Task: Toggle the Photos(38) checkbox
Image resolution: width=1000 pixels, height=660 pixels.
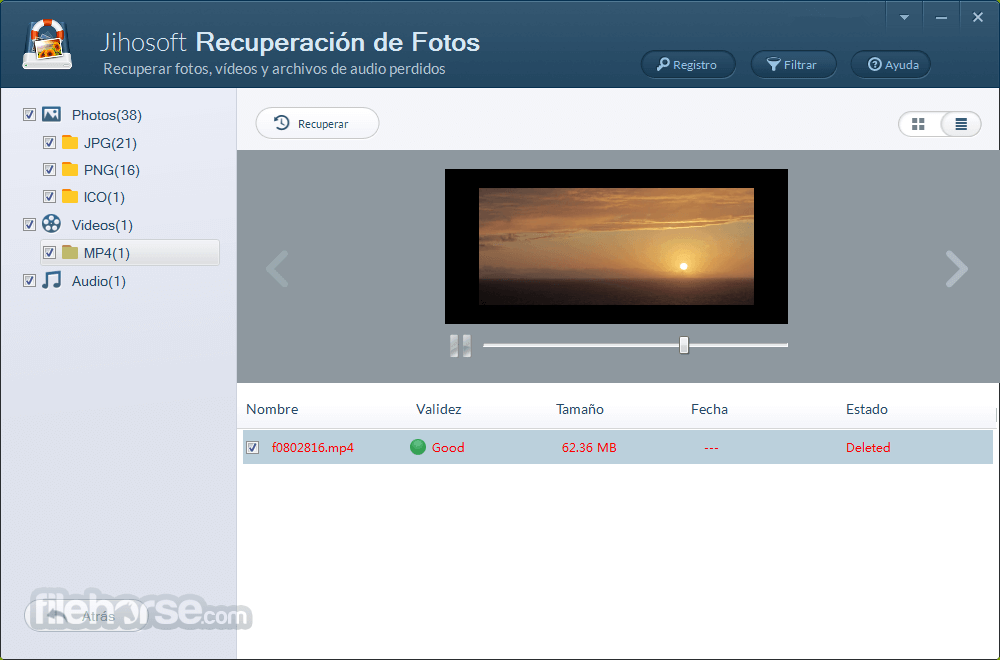Action: 29,115
